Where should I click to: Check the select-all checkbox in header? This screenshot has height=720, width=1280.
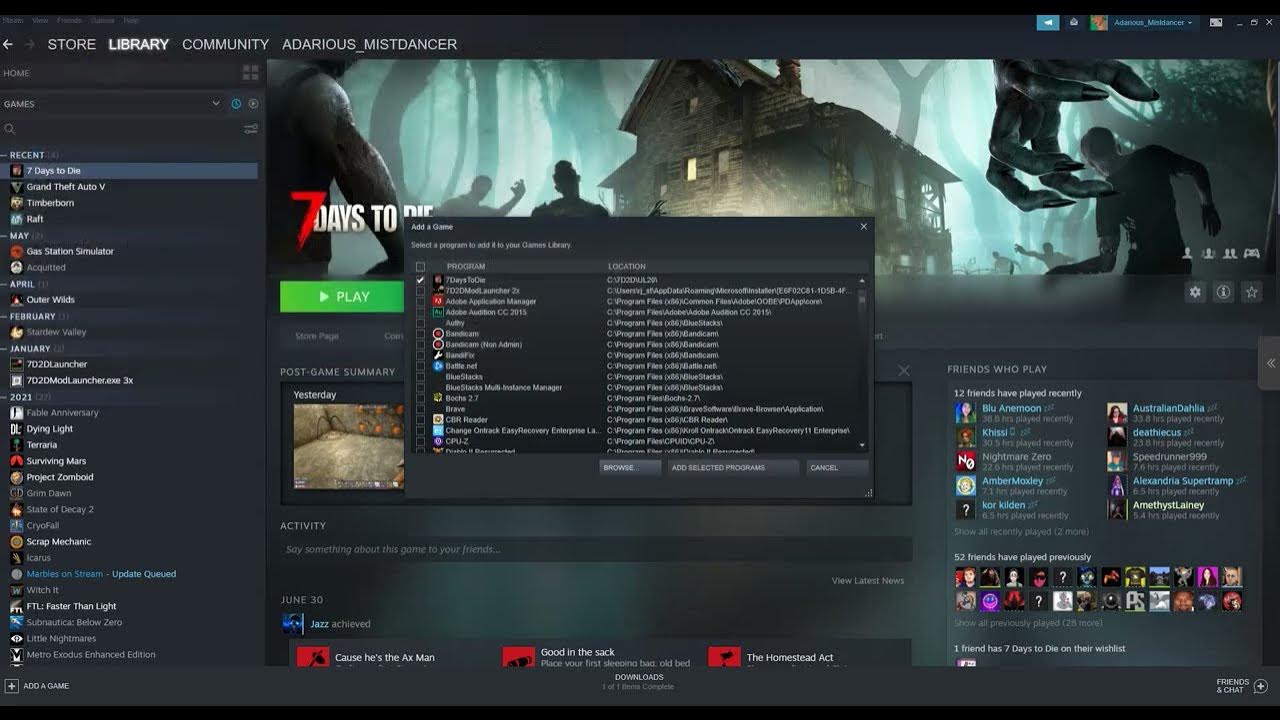[x=421, y=267]
